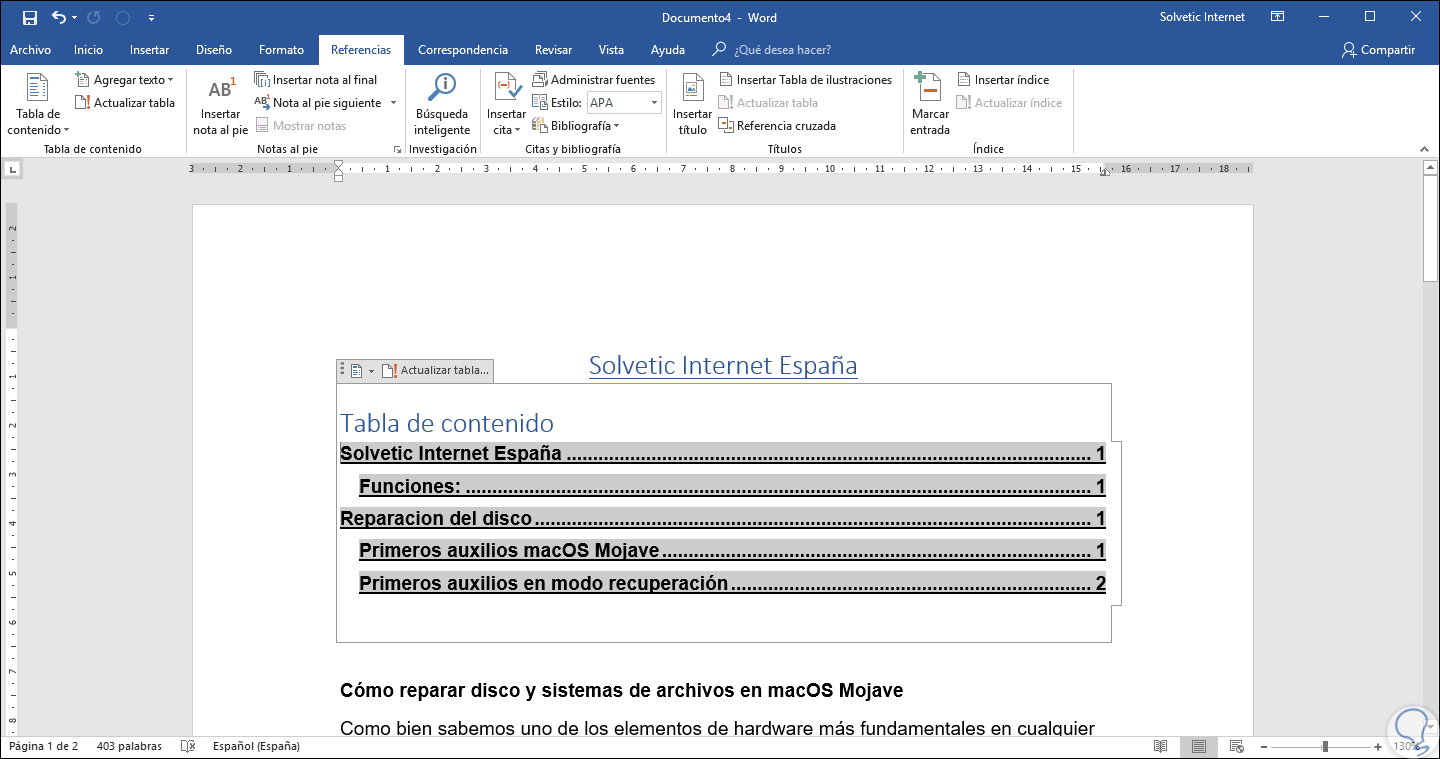Switch to Read Mode view
Viewport: 1440px width, 759px height.
tap(1161, 746)
